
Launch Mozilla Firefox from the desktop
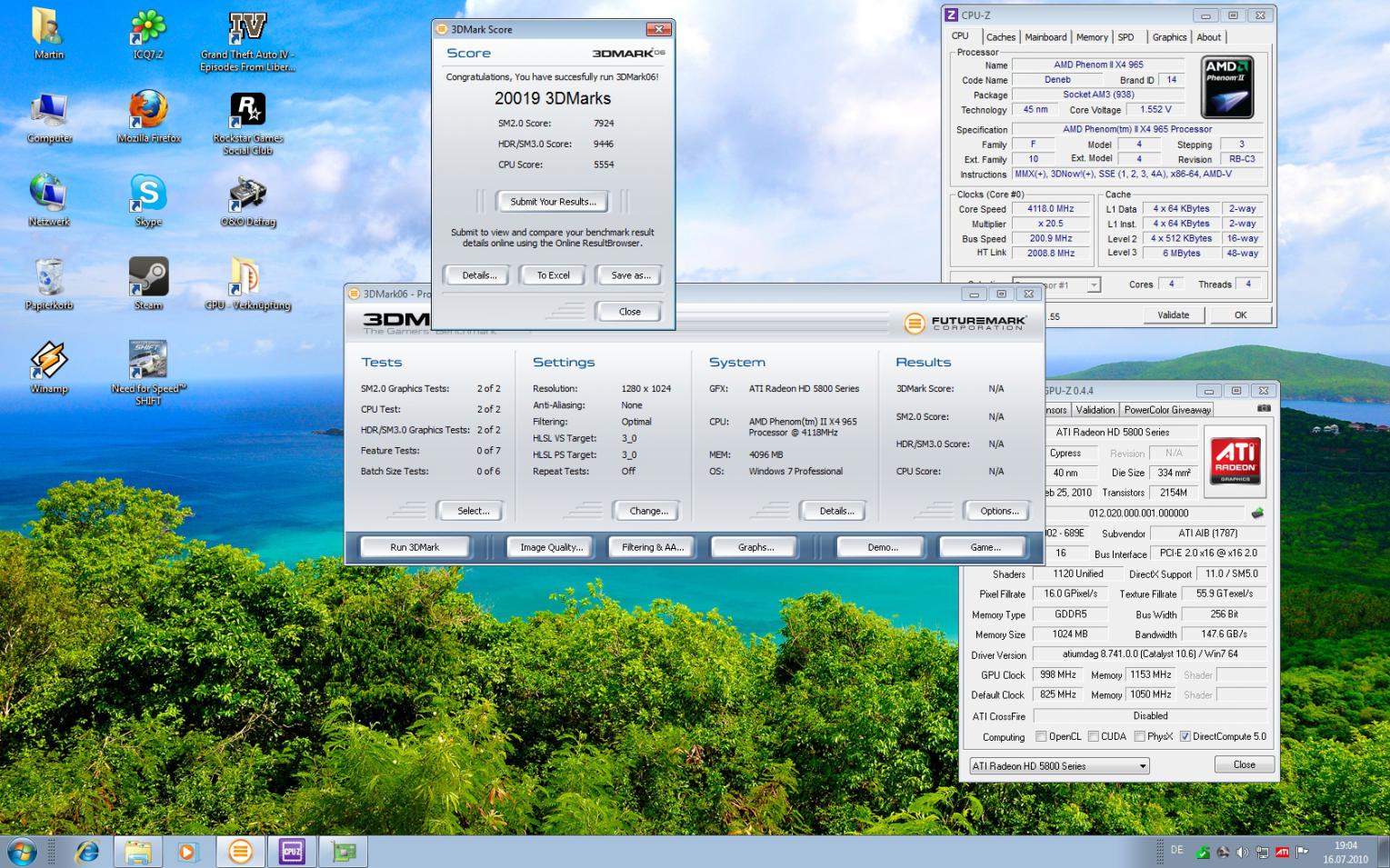(148, 117)
